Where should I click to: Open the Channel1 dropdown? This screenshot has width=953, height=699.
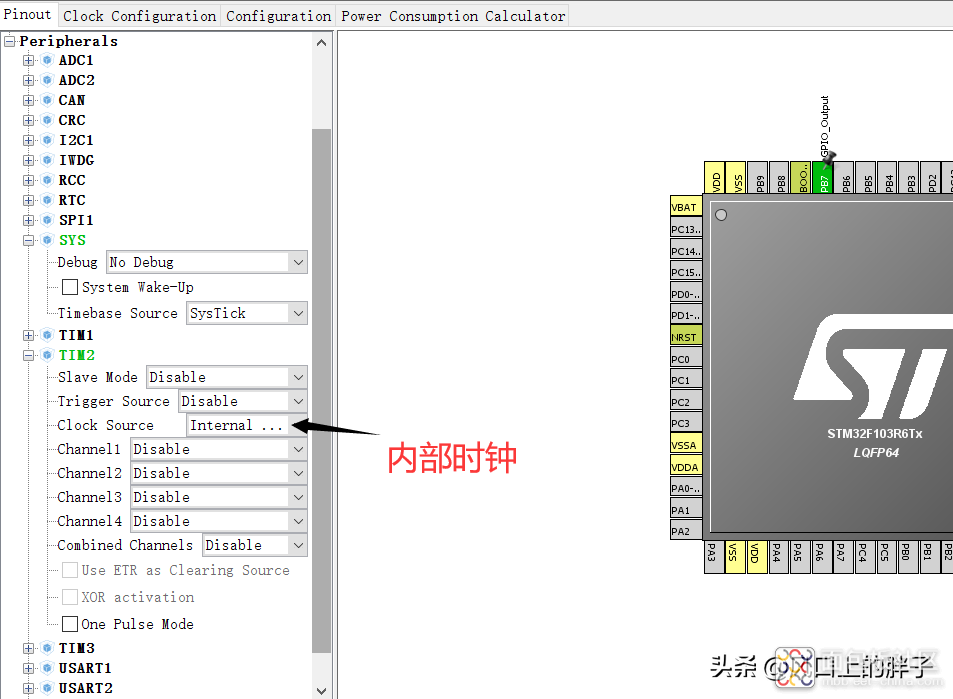click(x=219, y=449)
